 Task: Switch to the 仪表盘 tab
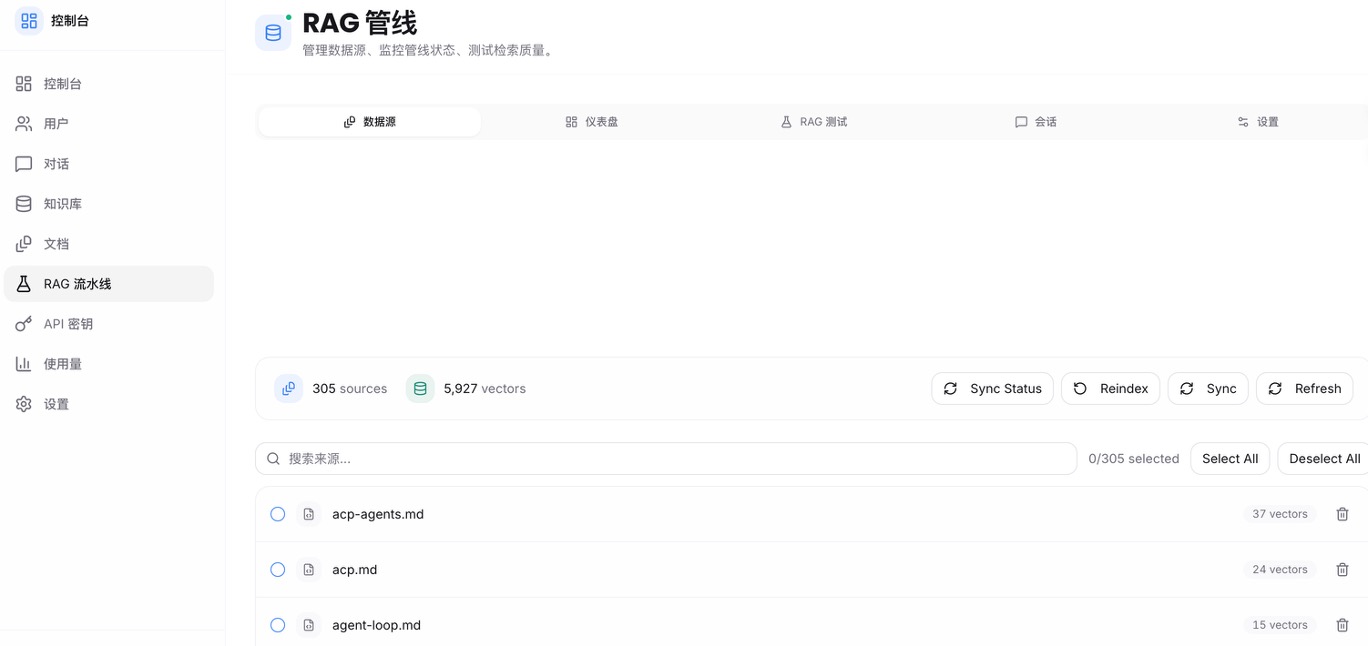[x=592, y=122]
